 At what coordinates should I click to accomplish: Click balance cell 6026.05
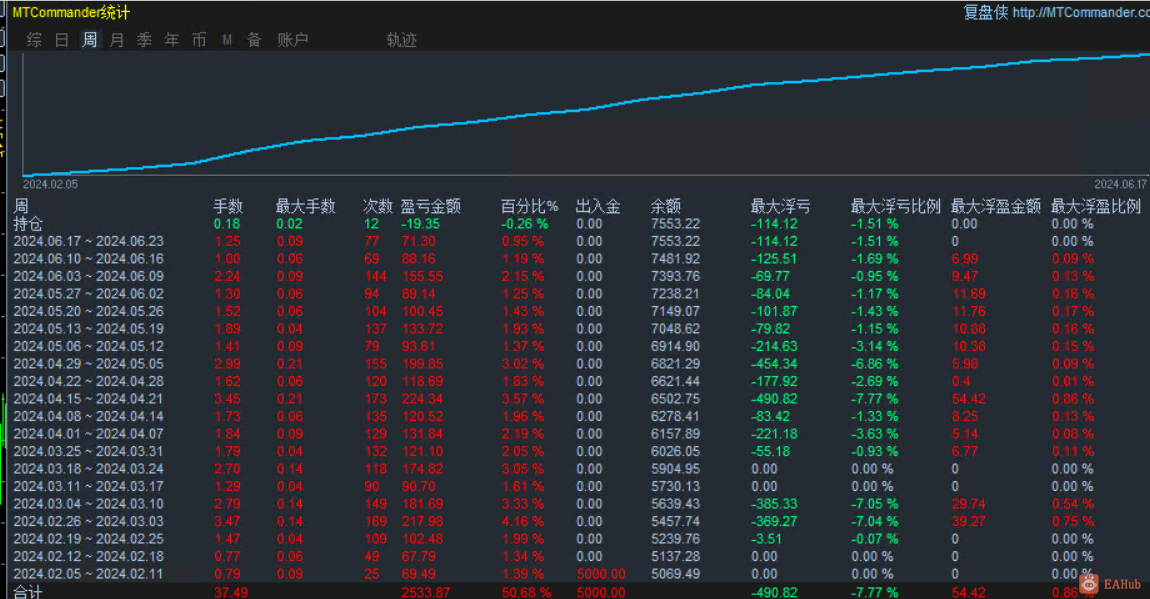pyautogui.click(x=675, y=452)
